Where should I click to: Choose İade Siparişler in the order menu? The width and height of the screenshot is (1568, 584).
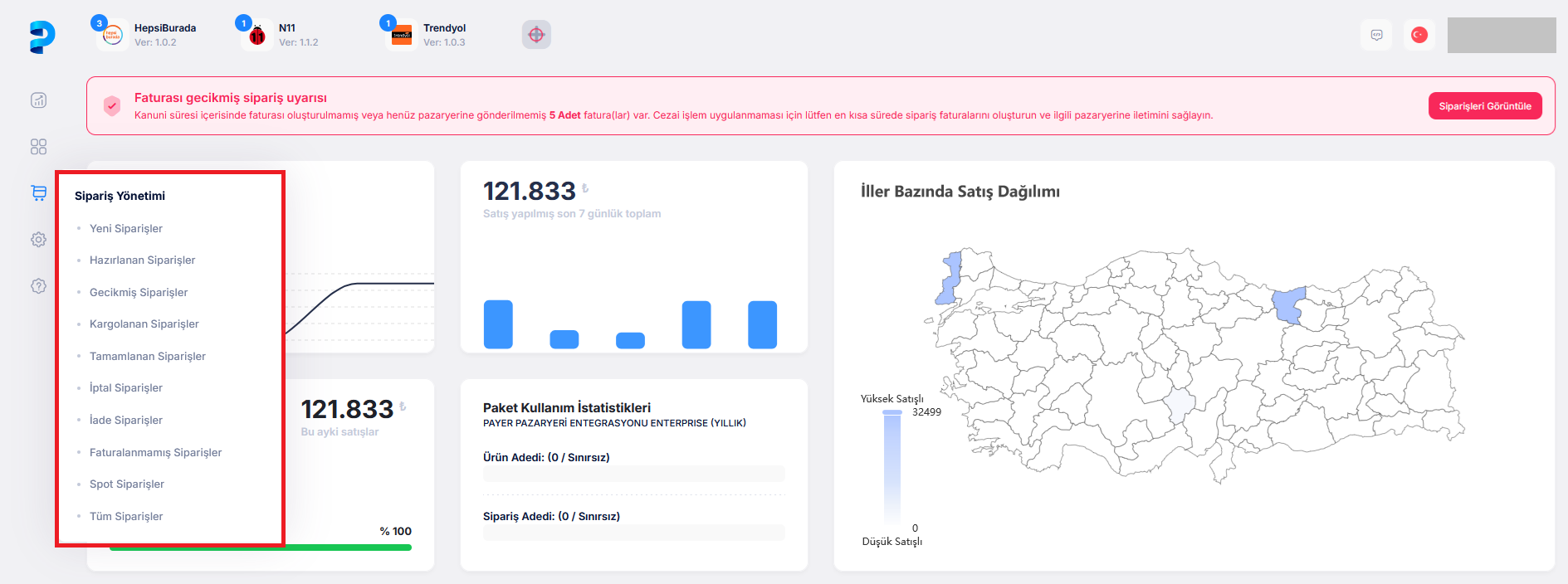point(126,420)
